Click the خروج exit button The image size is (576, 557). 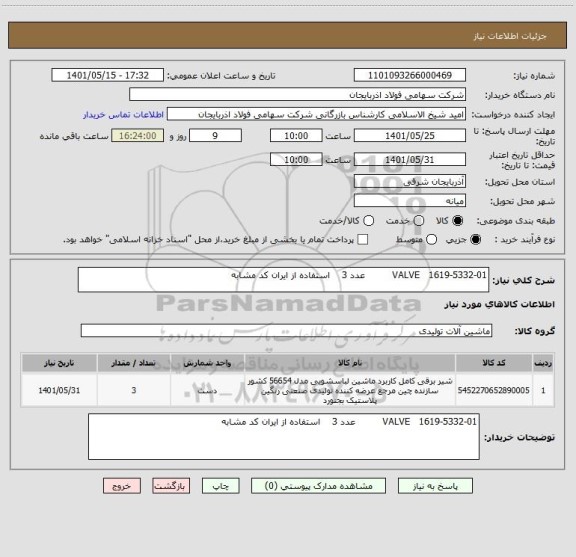point(122,486)
